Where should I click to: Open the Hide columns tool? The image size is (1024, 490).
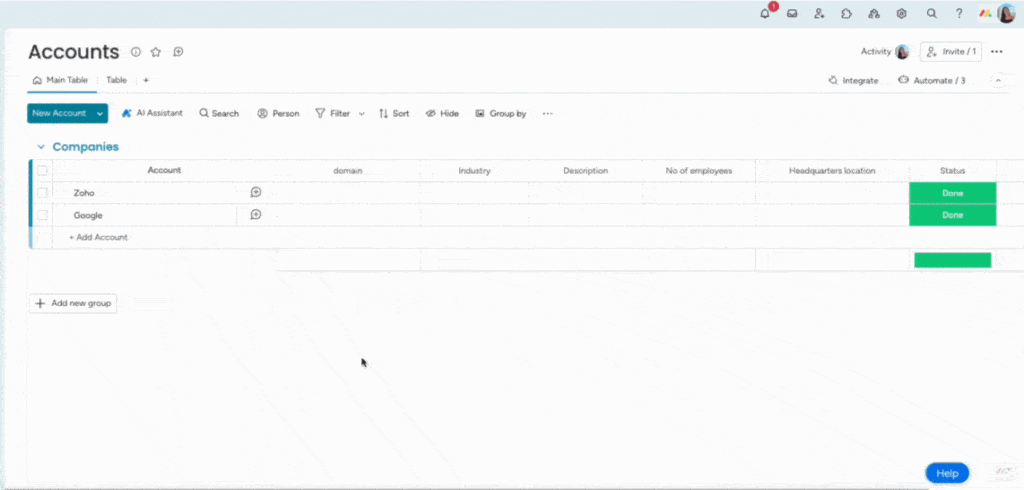click(442, 114)
